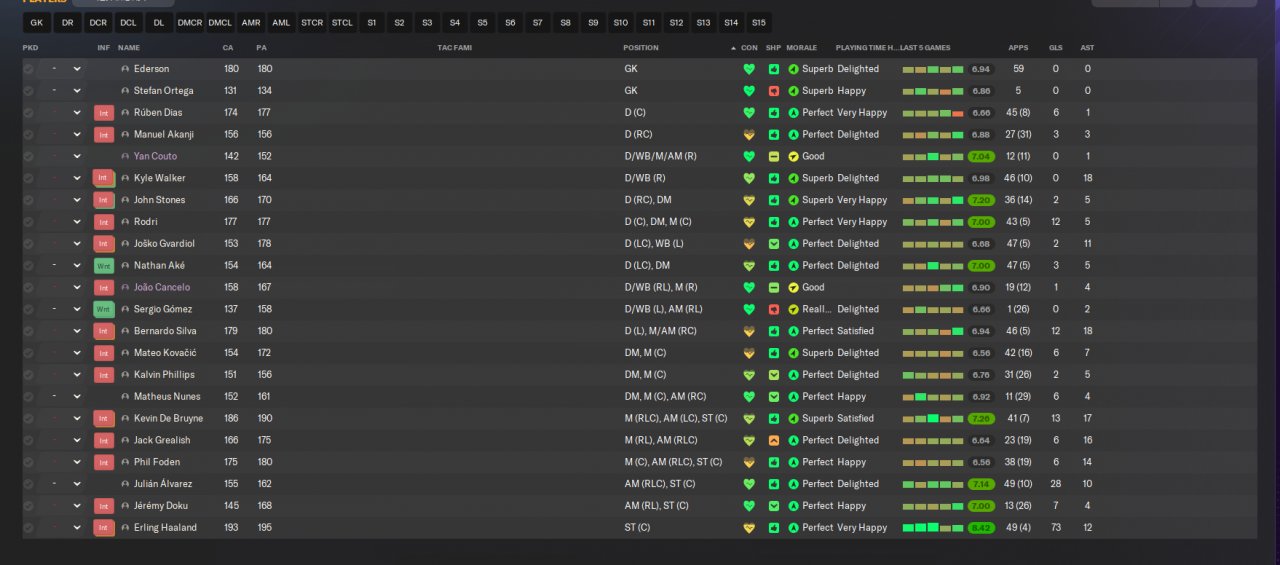1280x565 pixels.
Task: Select the DCR position filter
Action: [98, 22]
